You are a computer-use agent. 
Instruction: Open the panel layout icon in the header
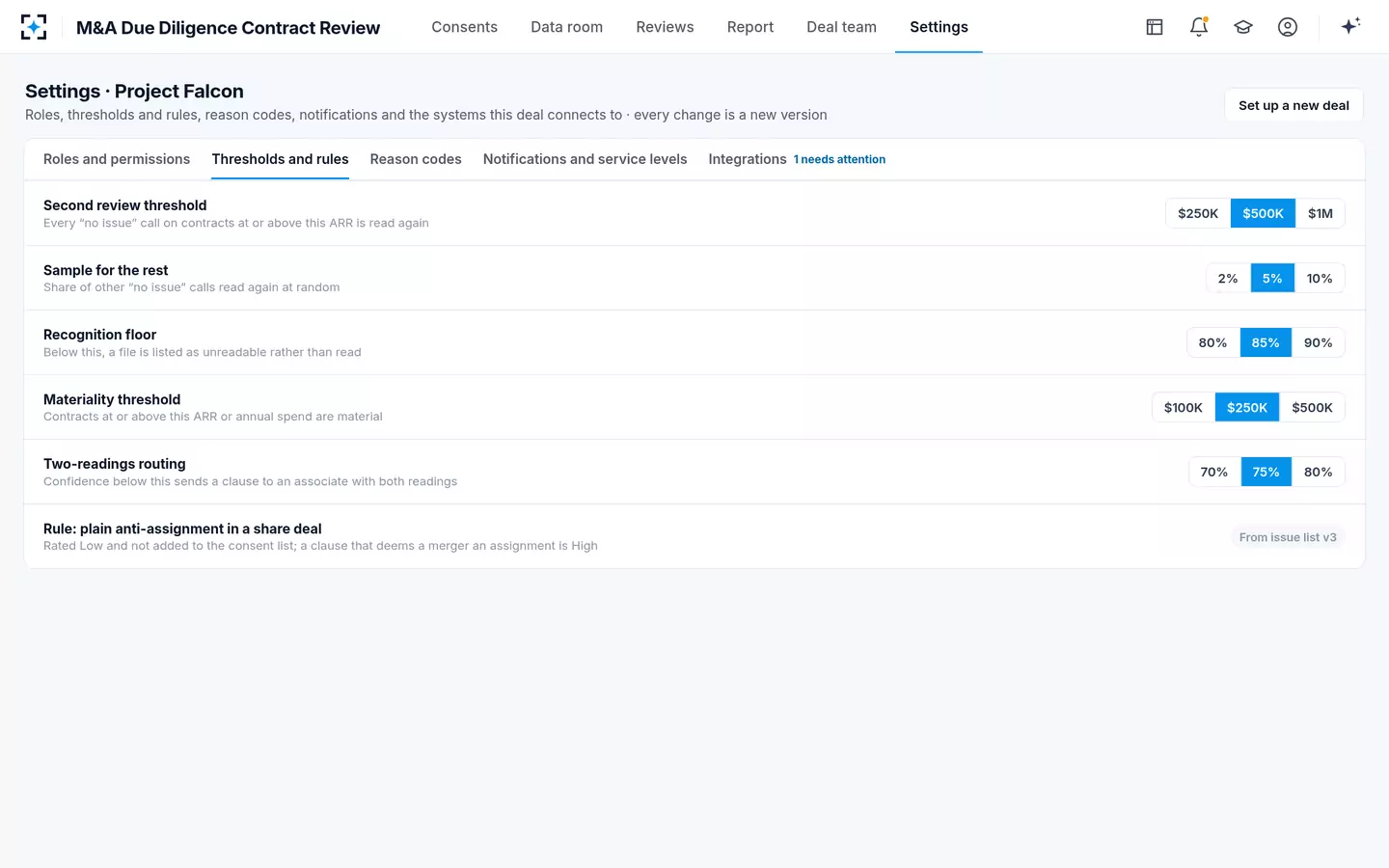tap(1155, 27)
